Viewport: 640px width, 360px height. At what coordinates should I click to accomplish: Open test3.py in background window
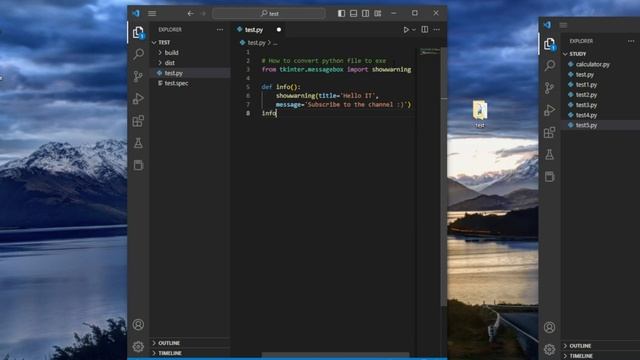pos(586,105)
